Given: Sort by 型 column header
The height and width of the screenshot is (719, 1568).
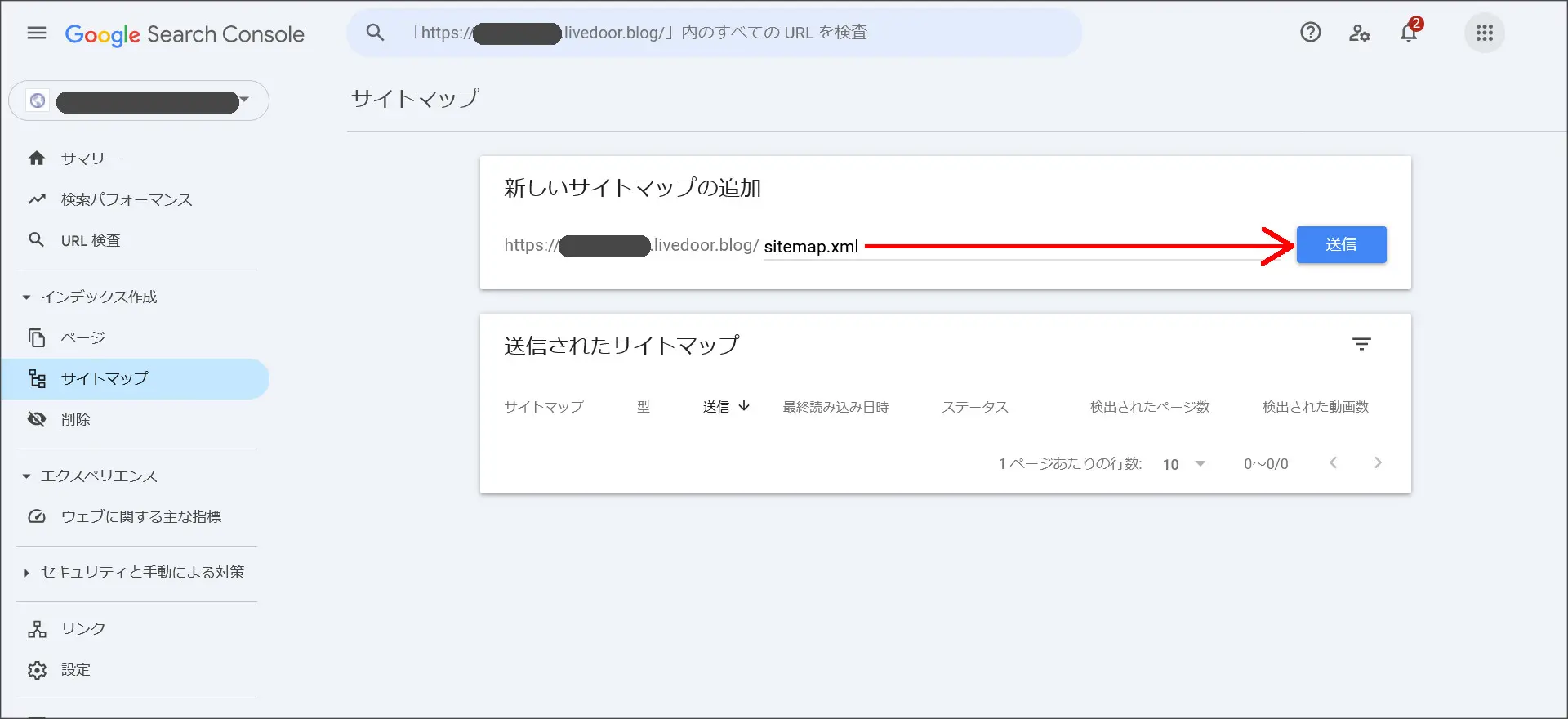Looking at the screenshot, I should pos(644,407).
